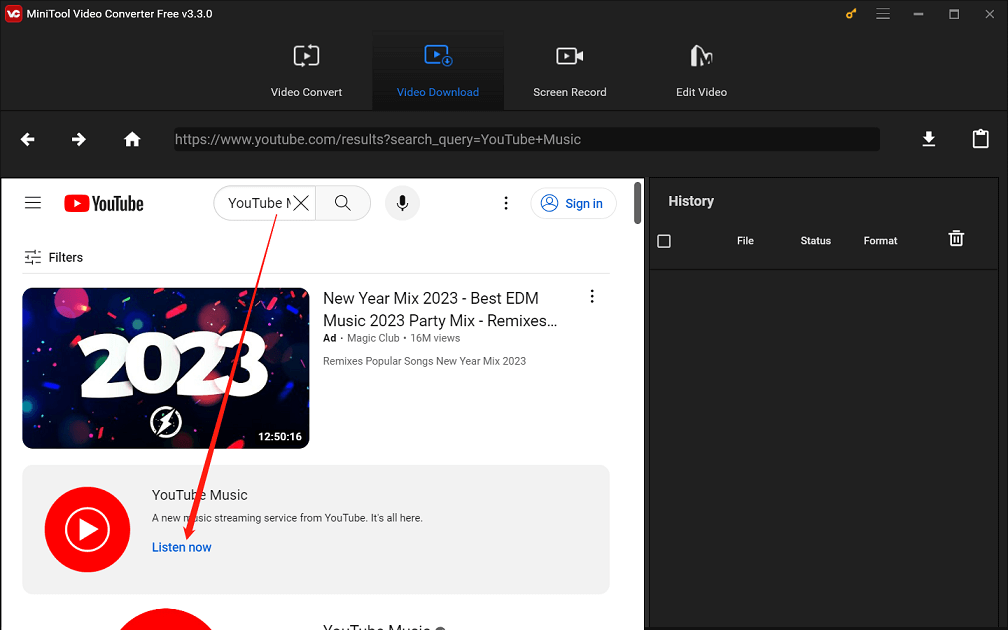The height and width of the screenshot is (630, 1008).
Task: Click the 16M views text
Action: tap(435, 338)
